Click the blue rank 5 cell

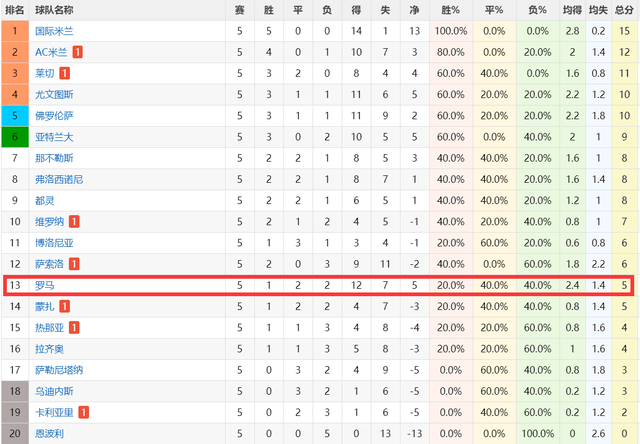pyautogui.click(x=15, y=116)
